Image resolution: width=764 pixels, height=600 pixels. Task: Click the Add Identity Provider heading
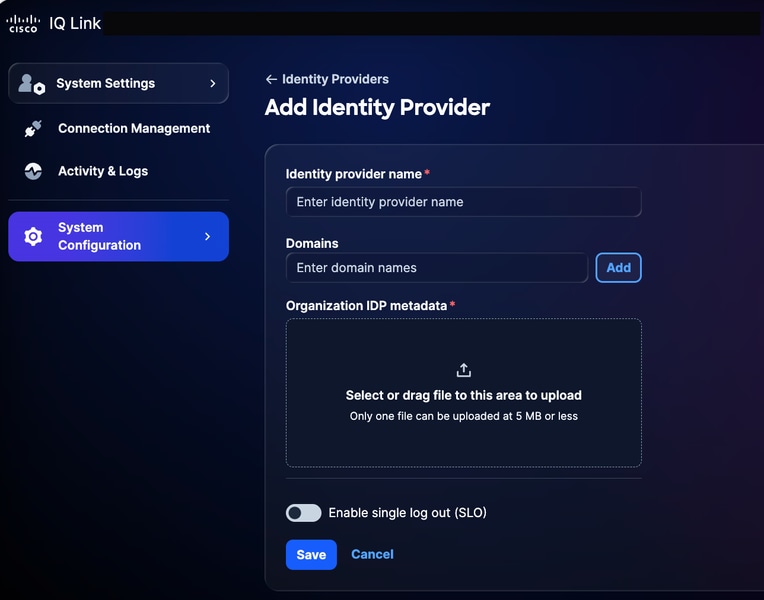(377, 108)
